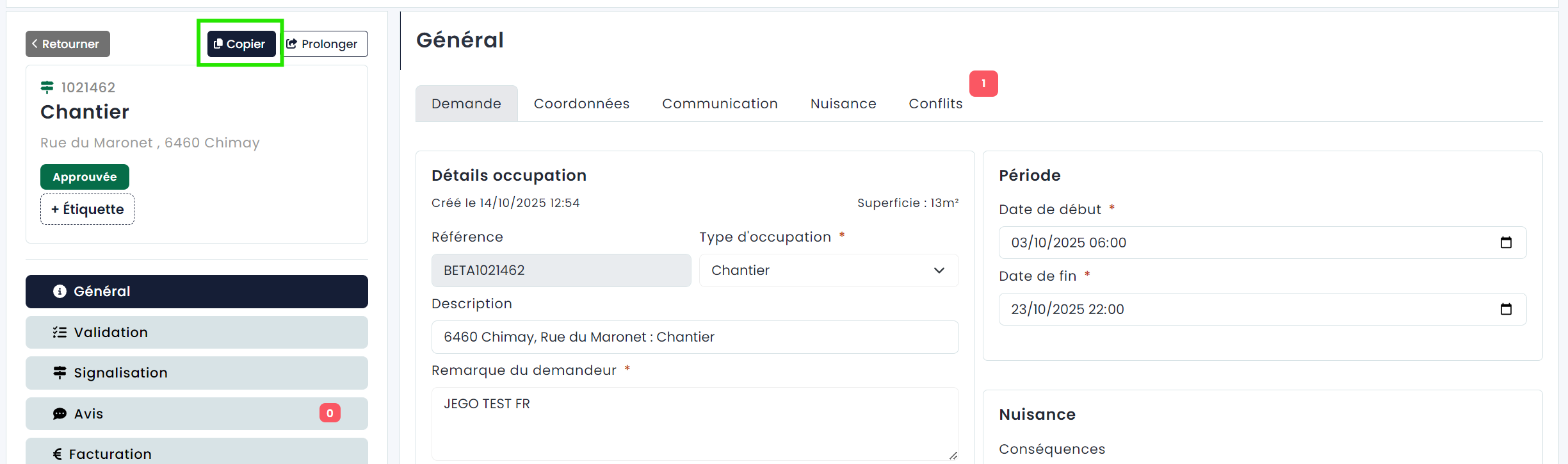This screenshot has width=1568, height=464.
Task: Open calendar picker for Date de fin
Action: [x=1506, y=309]
